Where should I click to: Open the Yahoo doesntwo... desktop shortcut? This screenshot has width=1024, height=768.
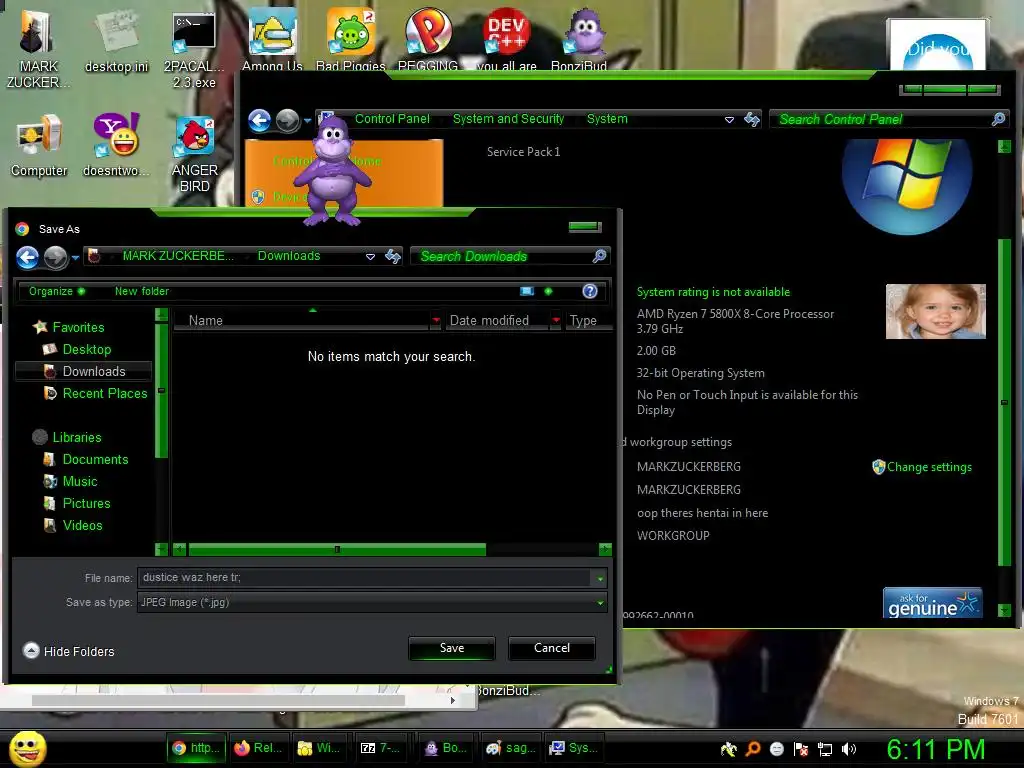pyautogui.click(x=116, y=145)
